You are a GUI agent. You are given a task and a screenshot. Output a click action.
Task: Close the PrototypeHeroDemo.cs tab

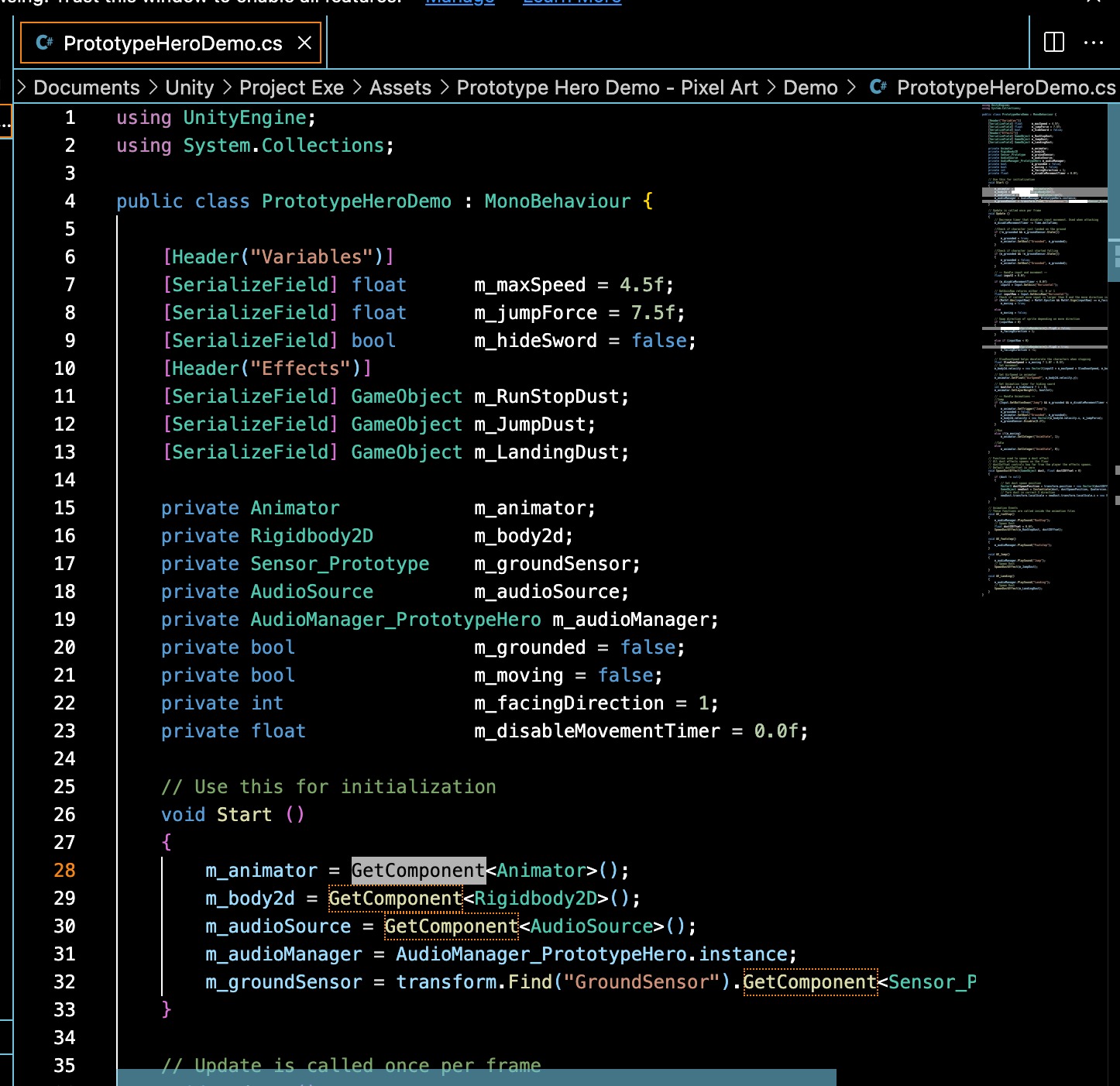(305, 43)
